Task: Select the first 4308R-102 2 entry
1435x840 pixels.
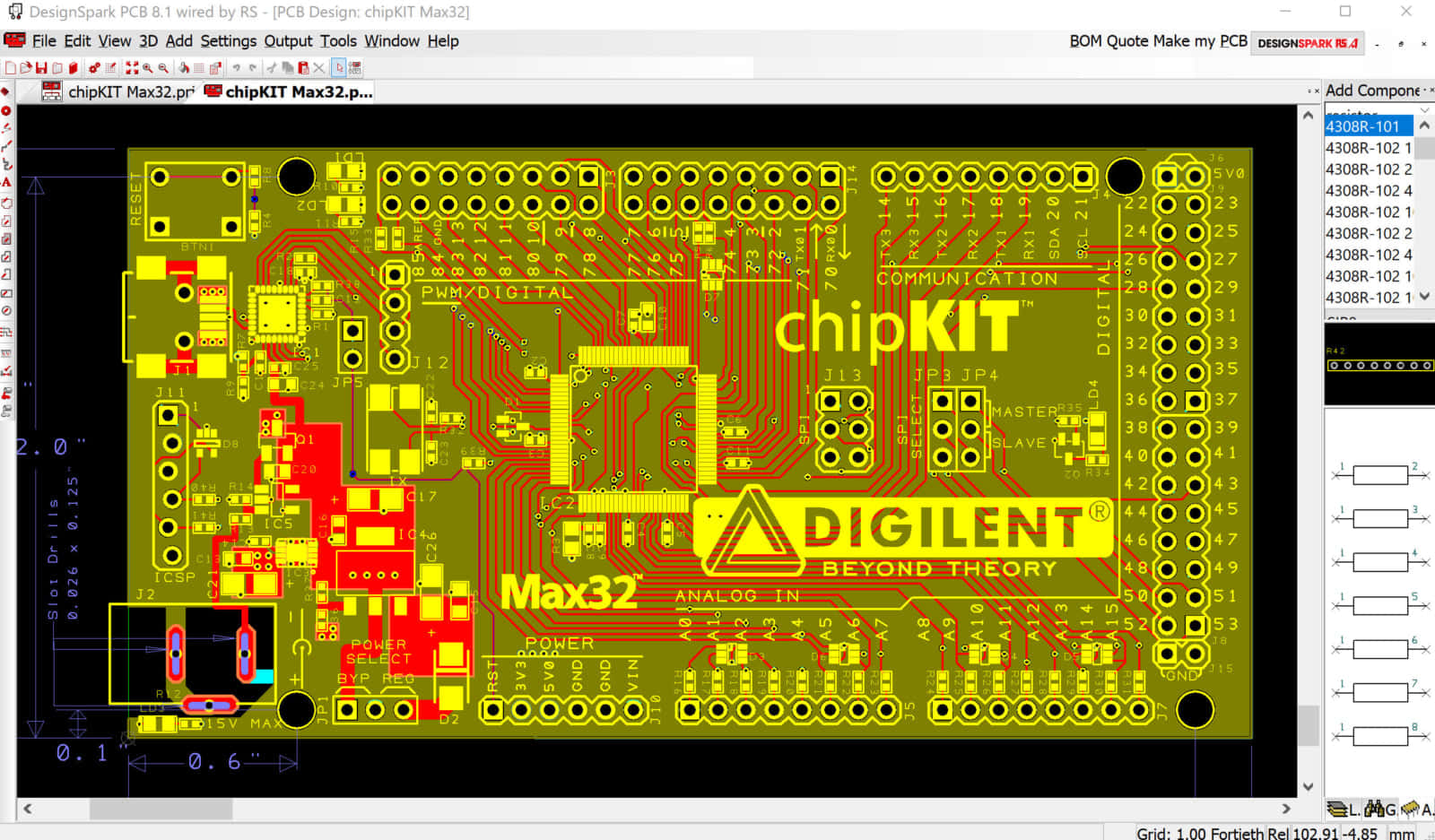Action: click(x=1369, y=169)
